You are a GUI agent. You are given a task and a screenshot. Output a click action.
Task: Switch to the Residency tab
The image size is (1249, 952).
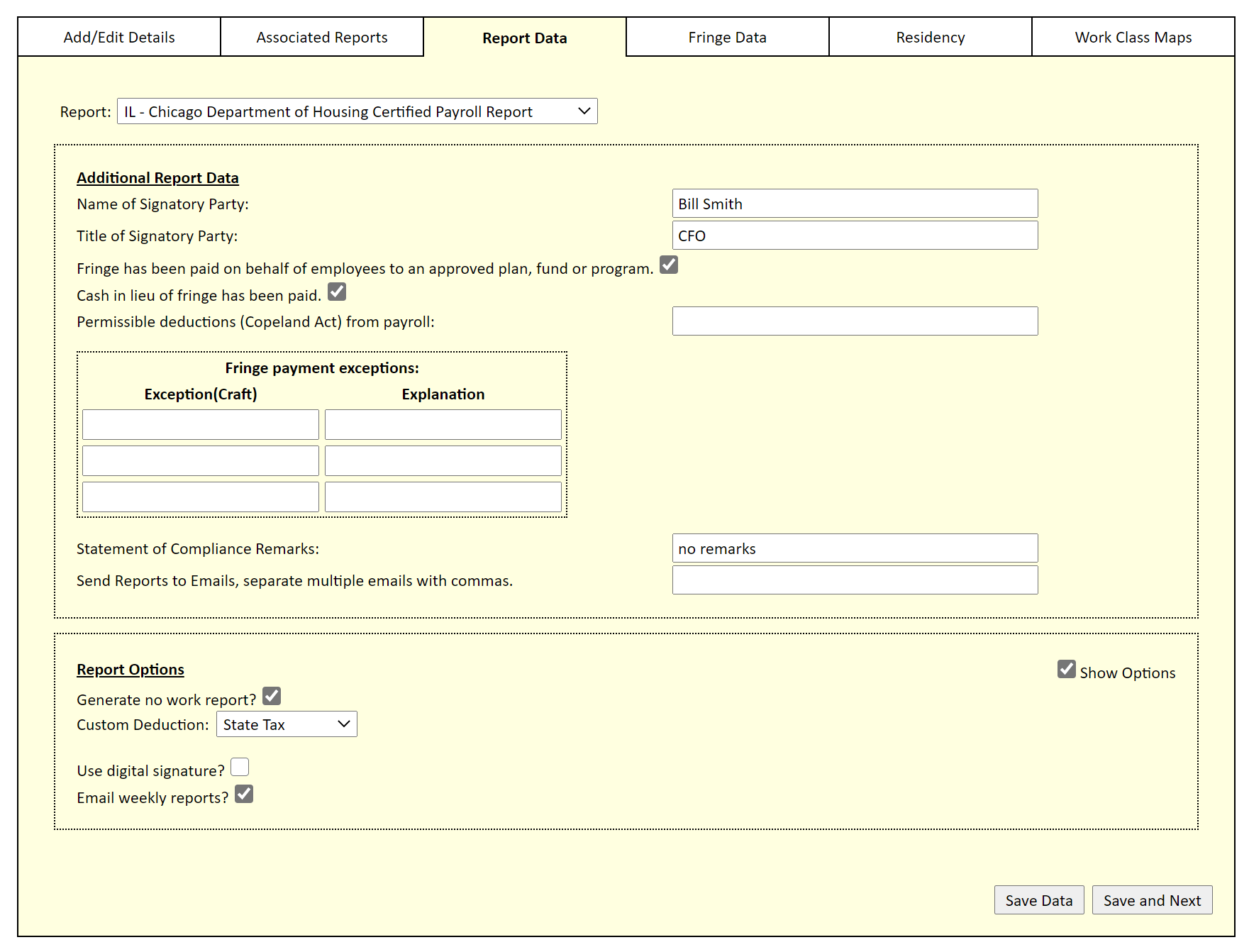click(929, 37)
